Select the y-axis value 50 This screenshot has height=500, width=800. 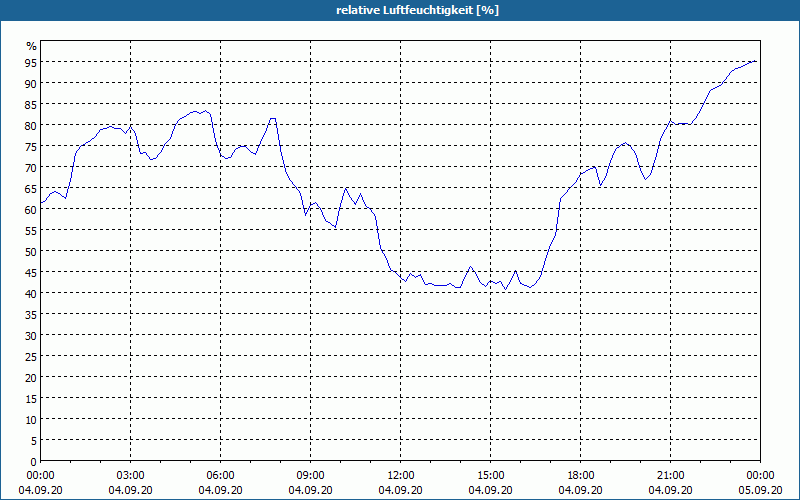pos(31,251)
